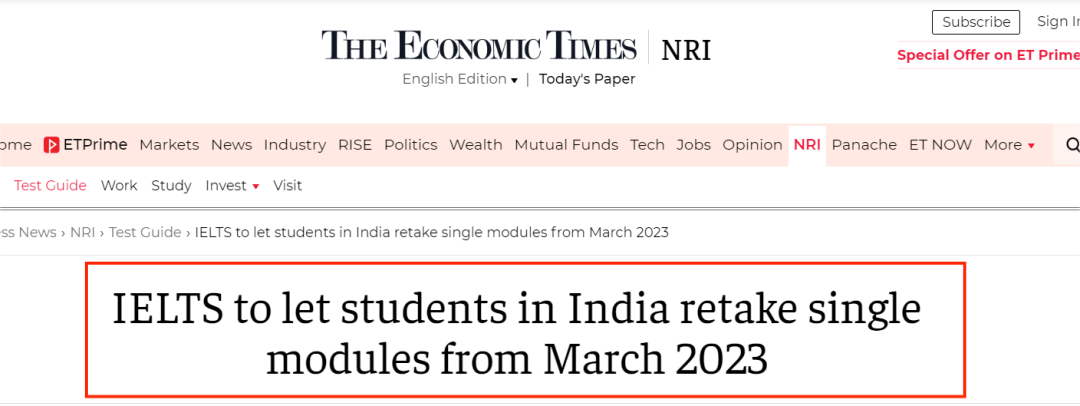The image size is (1080, 406).
Task: Switch to Test Guide subsection
Action: click(50, 185)
